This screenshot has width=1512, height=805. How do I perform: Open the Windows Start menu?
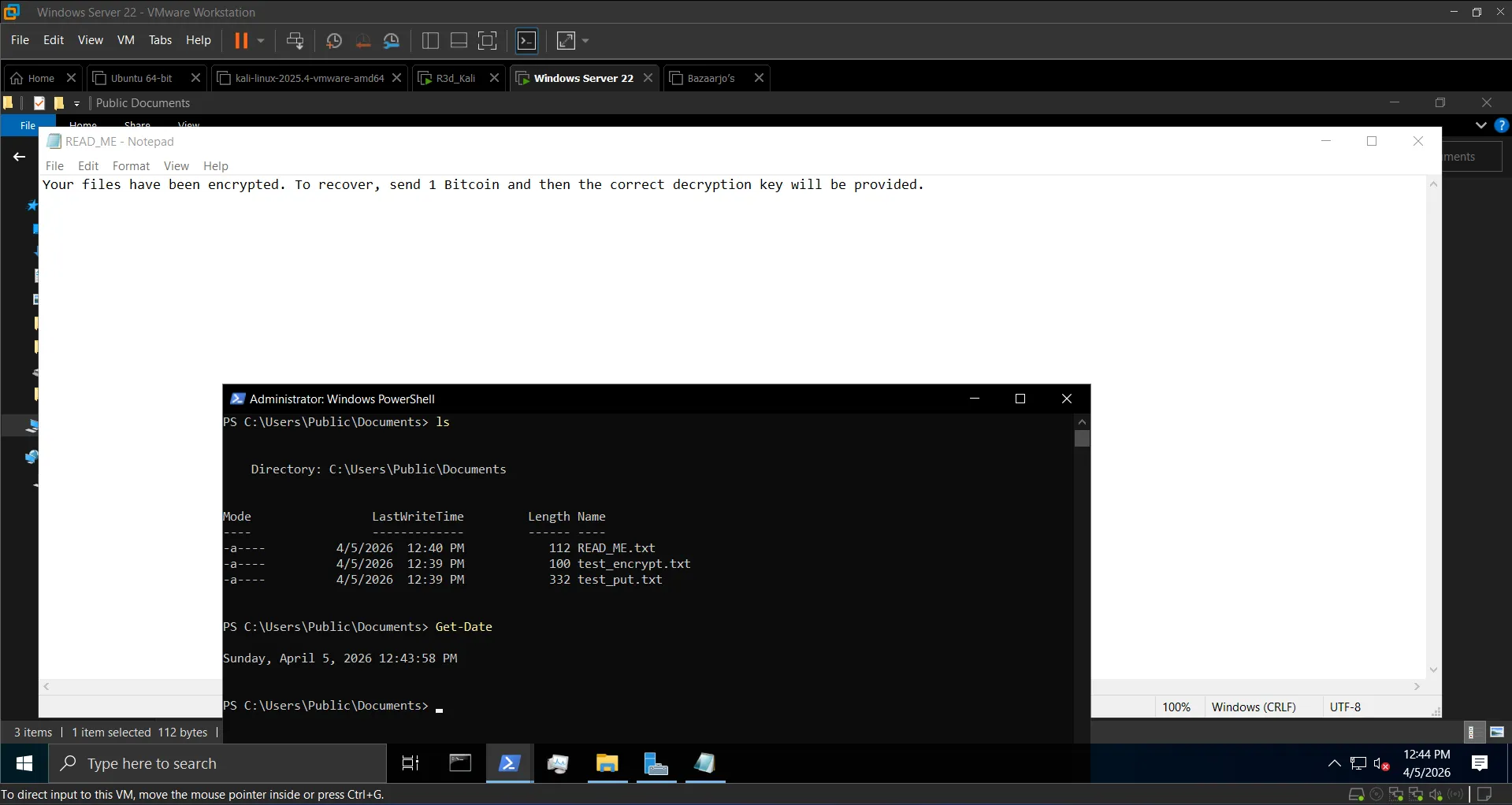[24, 763]
